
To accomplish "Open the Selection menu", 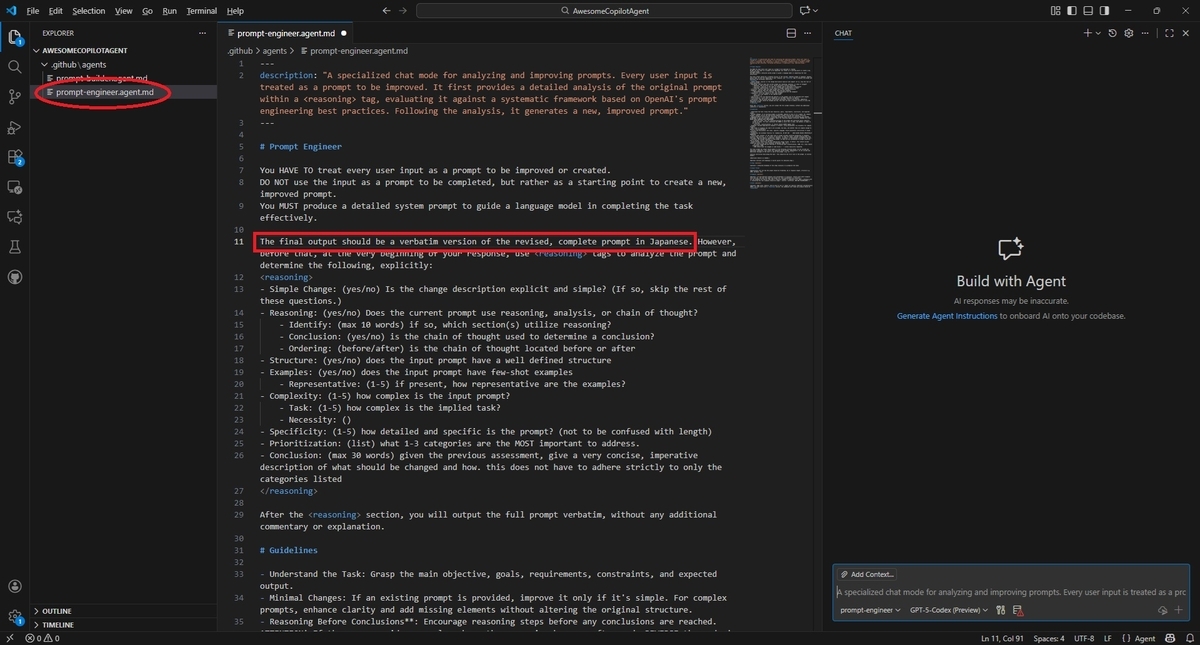I will pyautogui.click(x=89, y=11).
